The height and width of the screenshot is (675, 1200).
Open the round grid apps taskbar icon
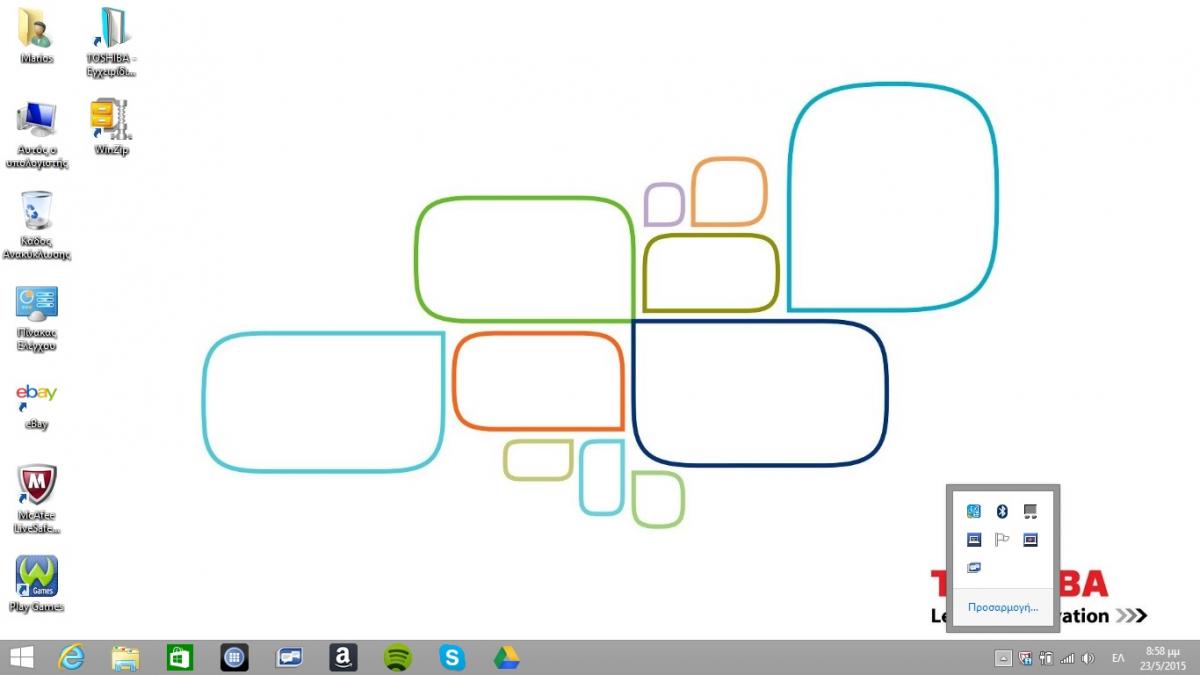pos(233,657)
